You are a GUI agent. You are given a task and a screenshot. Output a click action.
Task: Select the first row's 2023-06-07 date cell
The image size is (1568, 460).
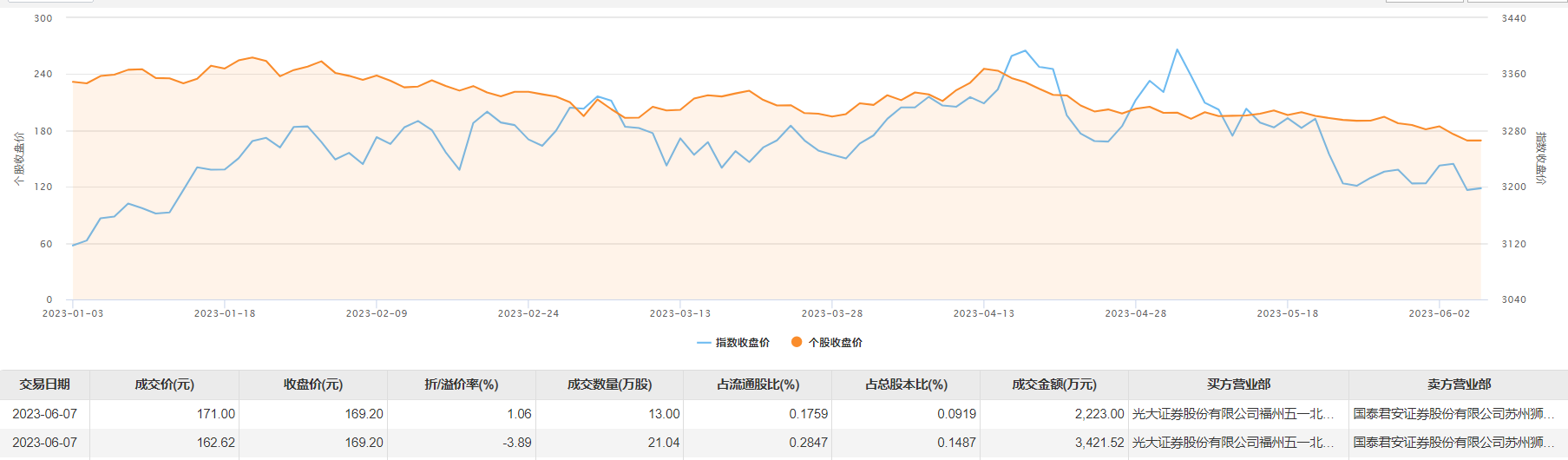coord(45,414)
